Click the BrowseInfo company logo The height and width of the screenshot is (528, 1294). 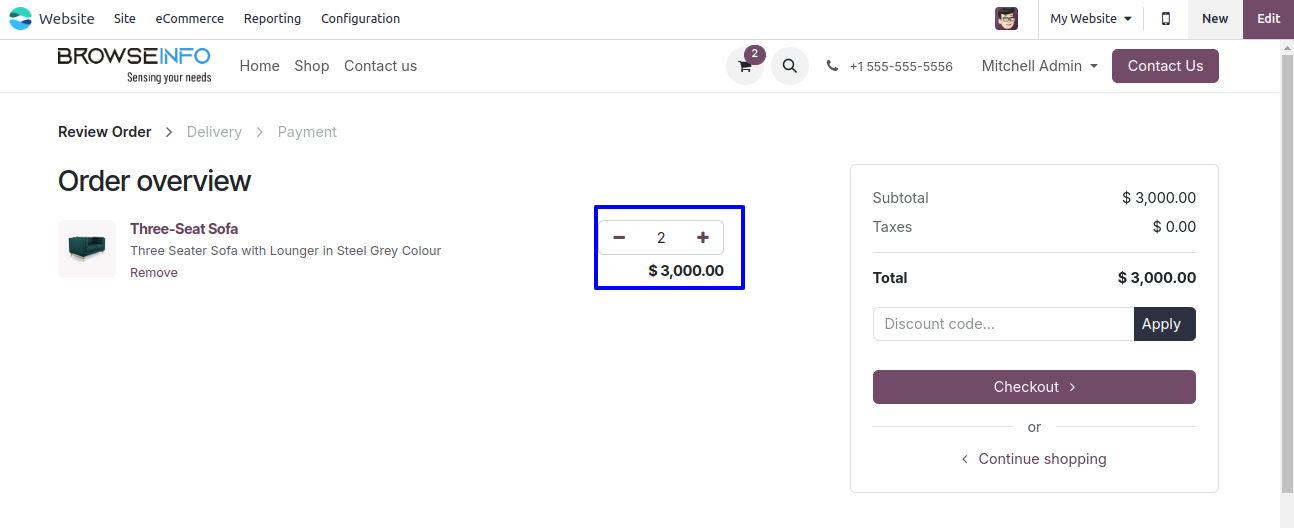click(134, 65)
